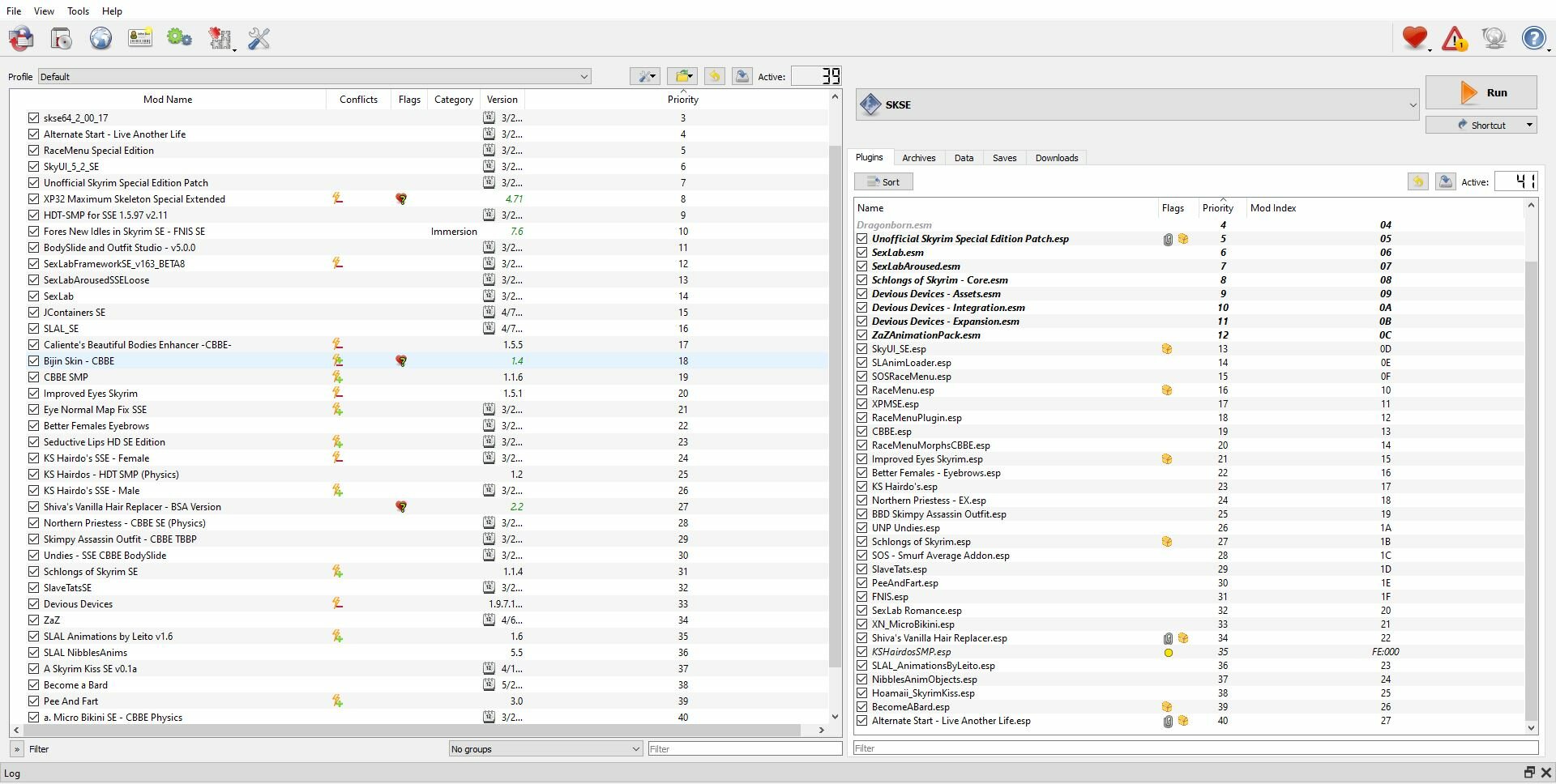Image resolution: width=1556 pixels, height=784 pixels.
Task: Open the Help menu
Action: 112,11
